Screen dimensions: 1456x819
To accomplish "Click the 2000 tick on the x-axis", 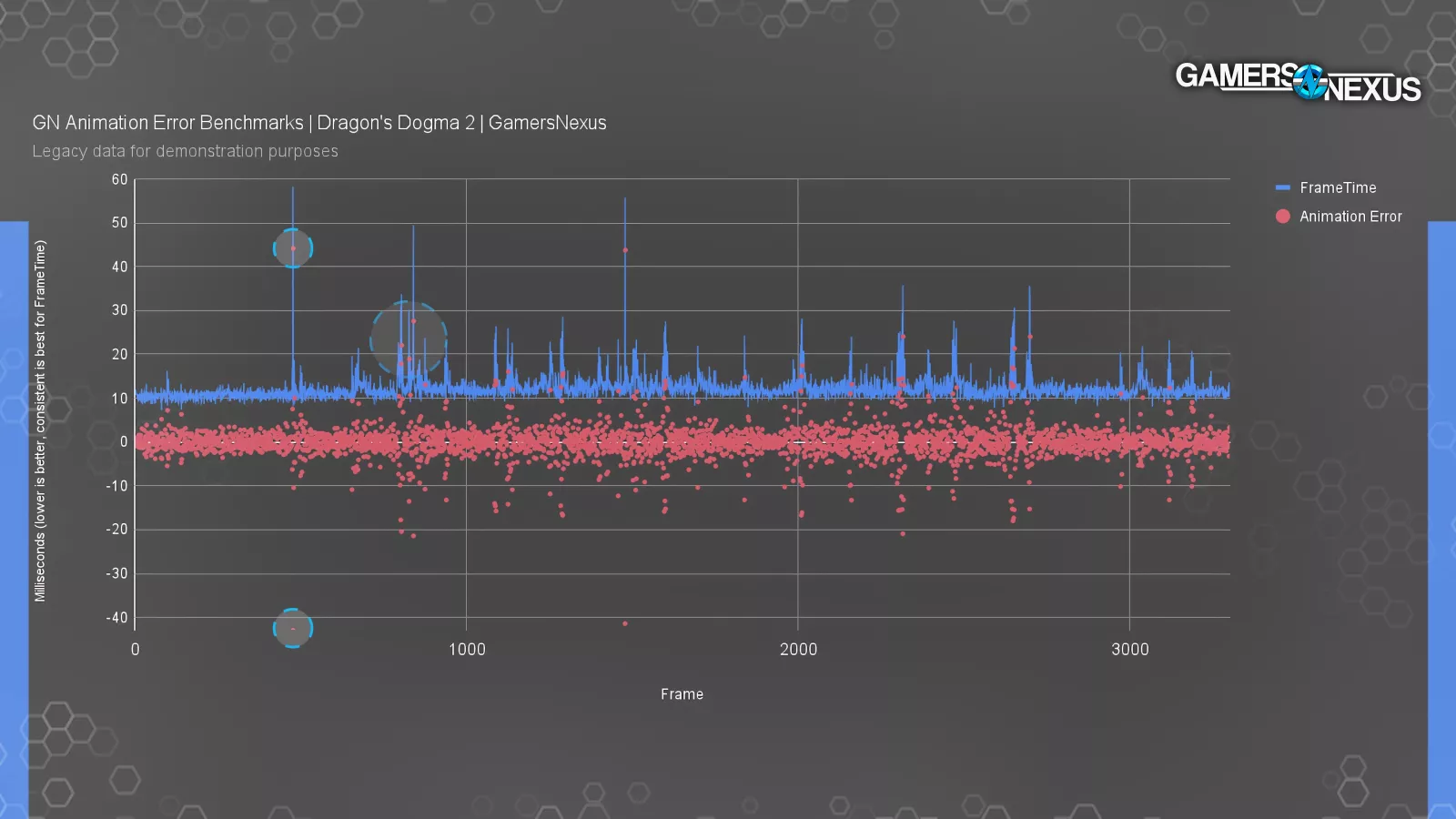I will coord(798,650).
